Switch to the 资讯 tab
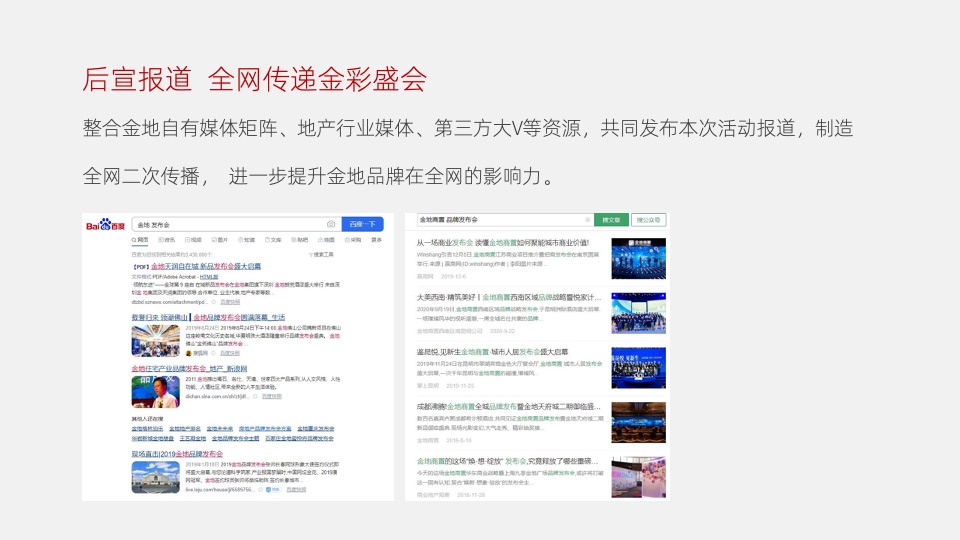 tap(167, 240)
